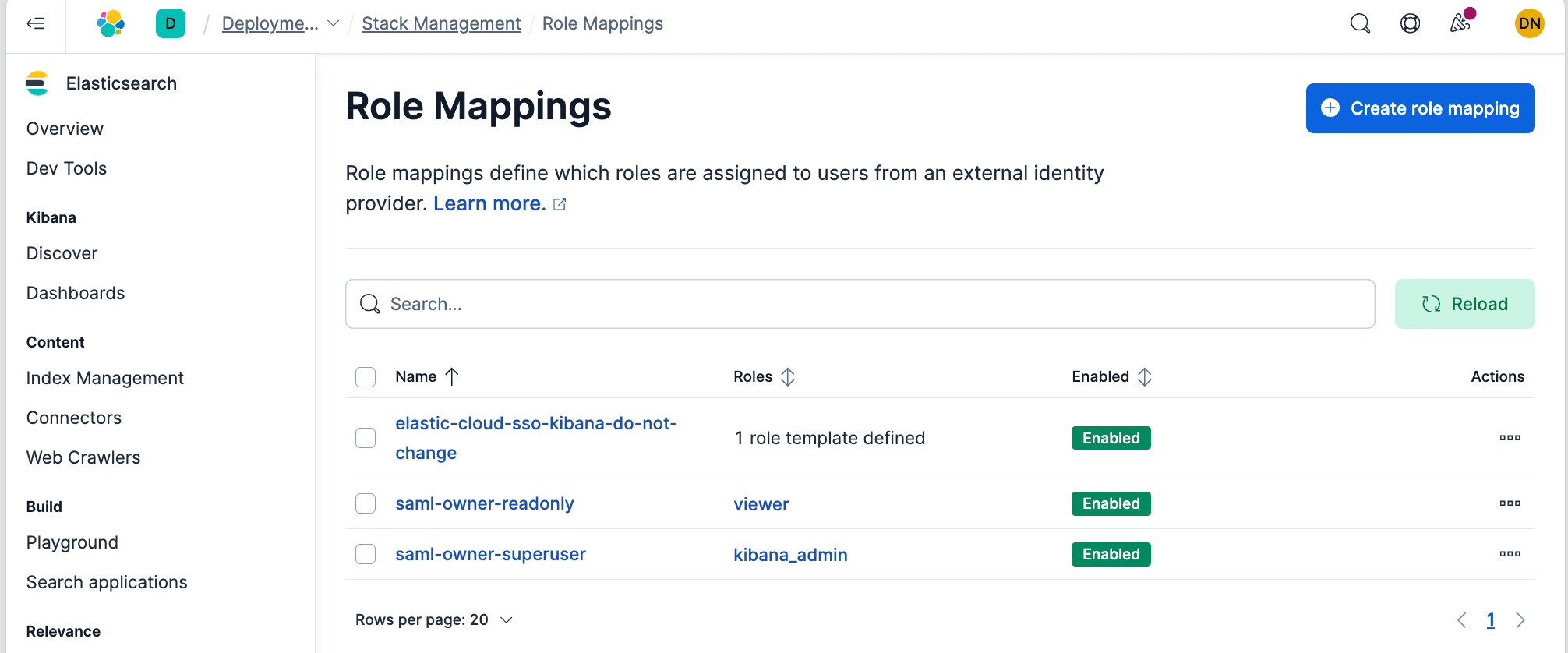1568x653 pixels.
Task: Open the help lifebuoy icon
Action: 1410,23
